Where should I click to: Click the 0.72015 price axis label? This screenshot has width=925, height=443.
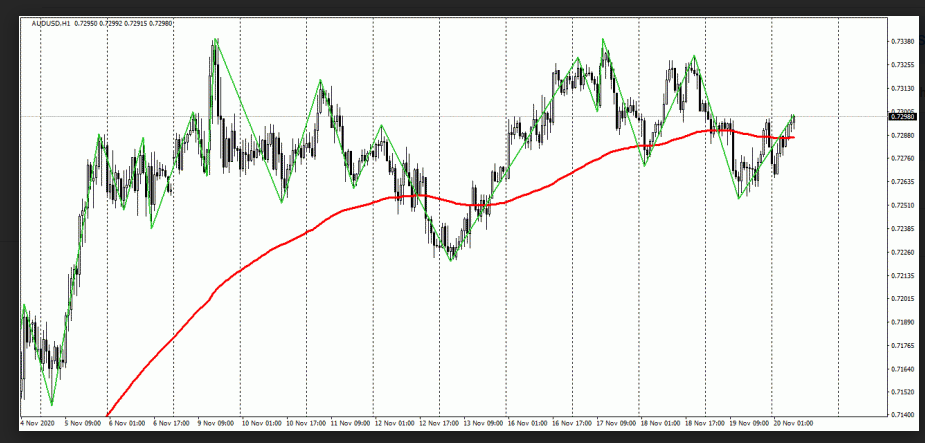(x=903, y=298)
